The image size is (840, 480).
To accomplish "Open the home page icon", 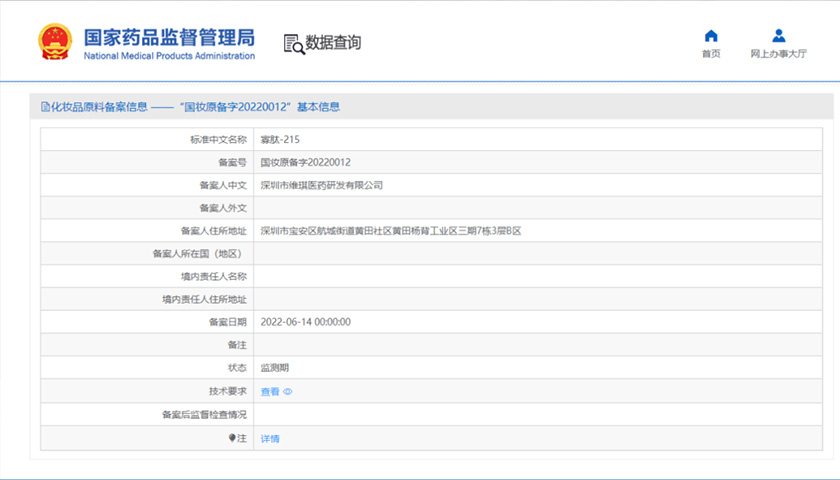I will tap(711, 36).
